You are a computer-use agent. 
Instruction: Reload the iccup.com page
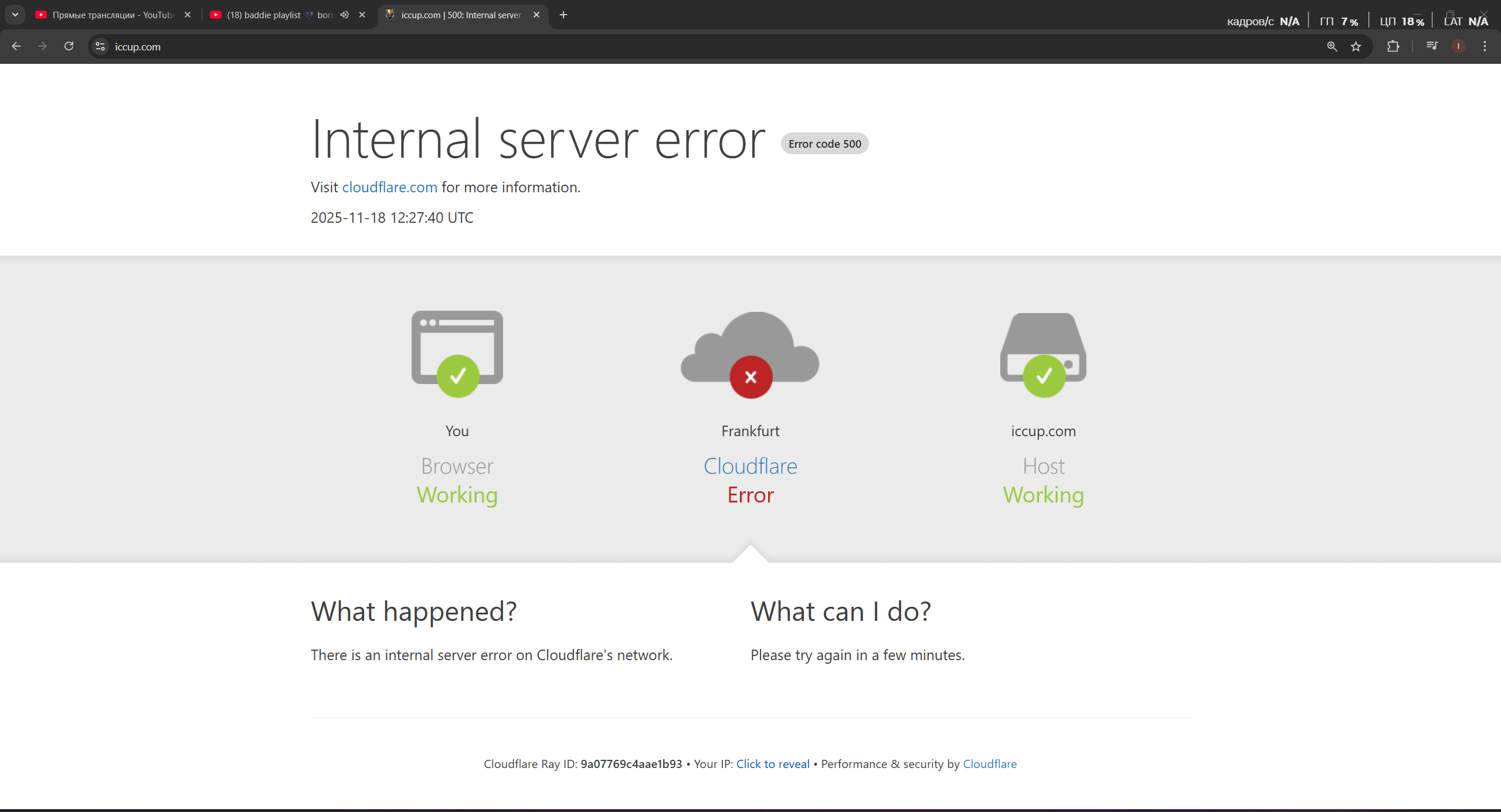pos(69,46)
